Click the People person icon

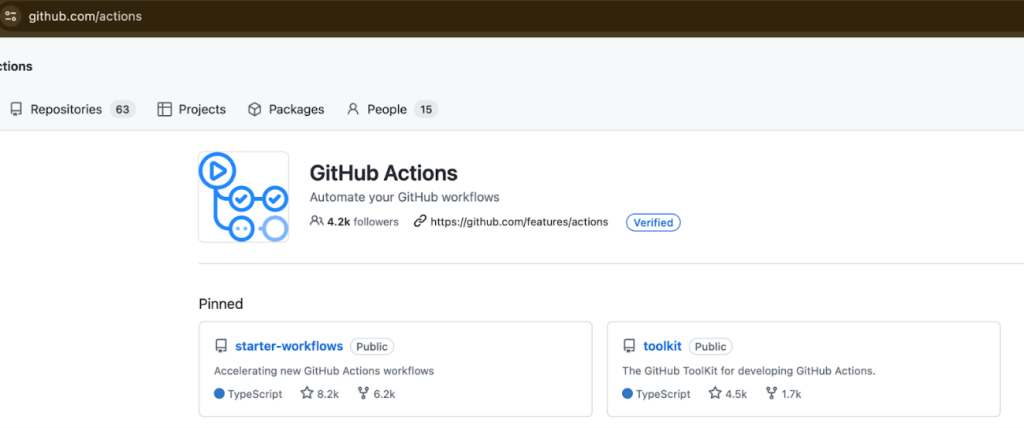tap(353, 109)
